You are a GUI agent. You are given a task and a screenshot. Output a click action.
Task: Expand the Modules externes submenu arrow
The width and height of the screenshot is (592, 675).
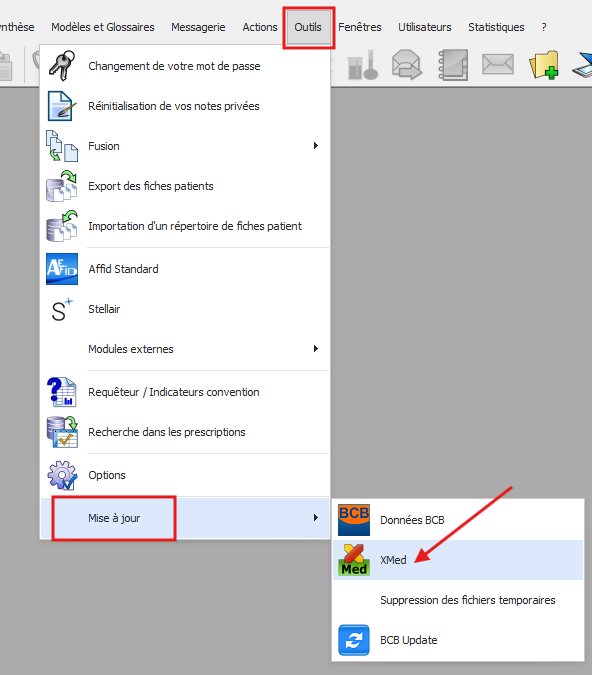(316, 348)
